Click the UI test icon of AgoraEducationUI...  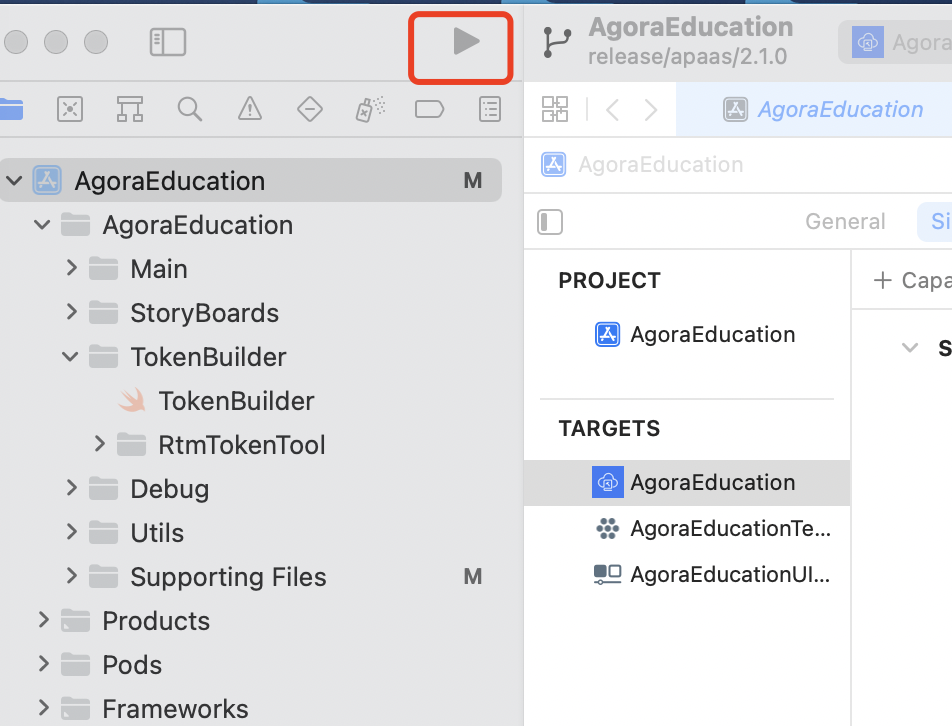(607, 574)
